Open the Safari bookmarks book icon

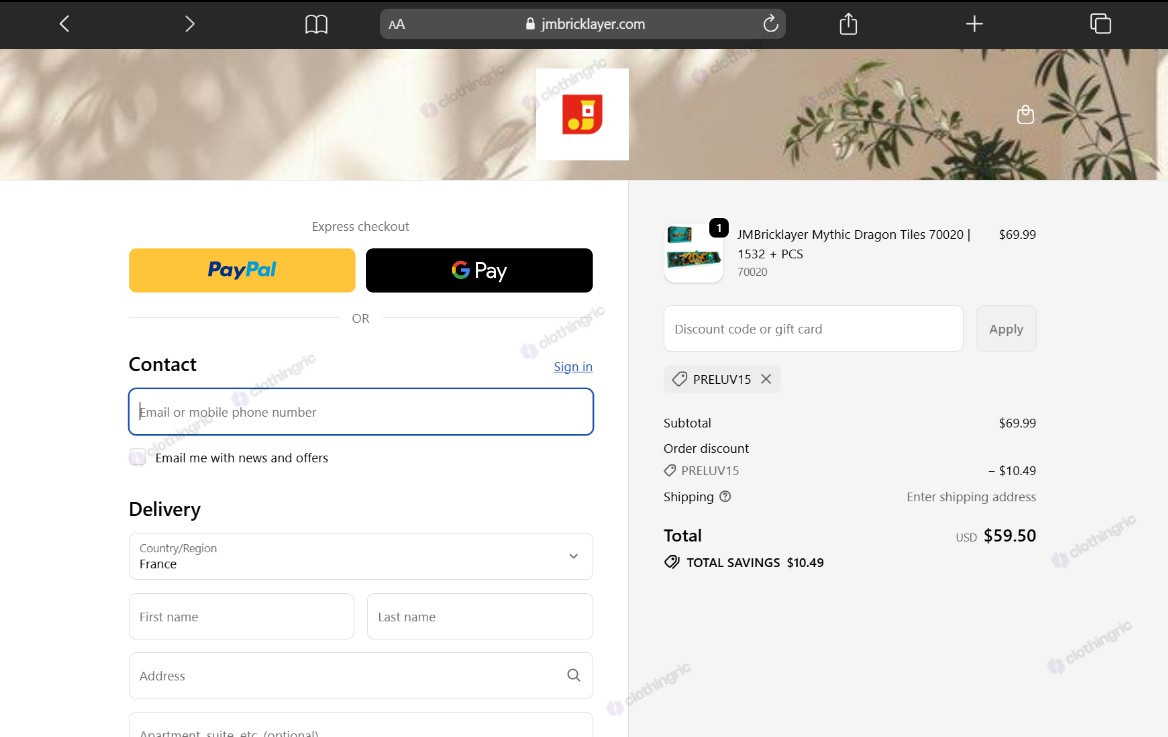(316, 25)
